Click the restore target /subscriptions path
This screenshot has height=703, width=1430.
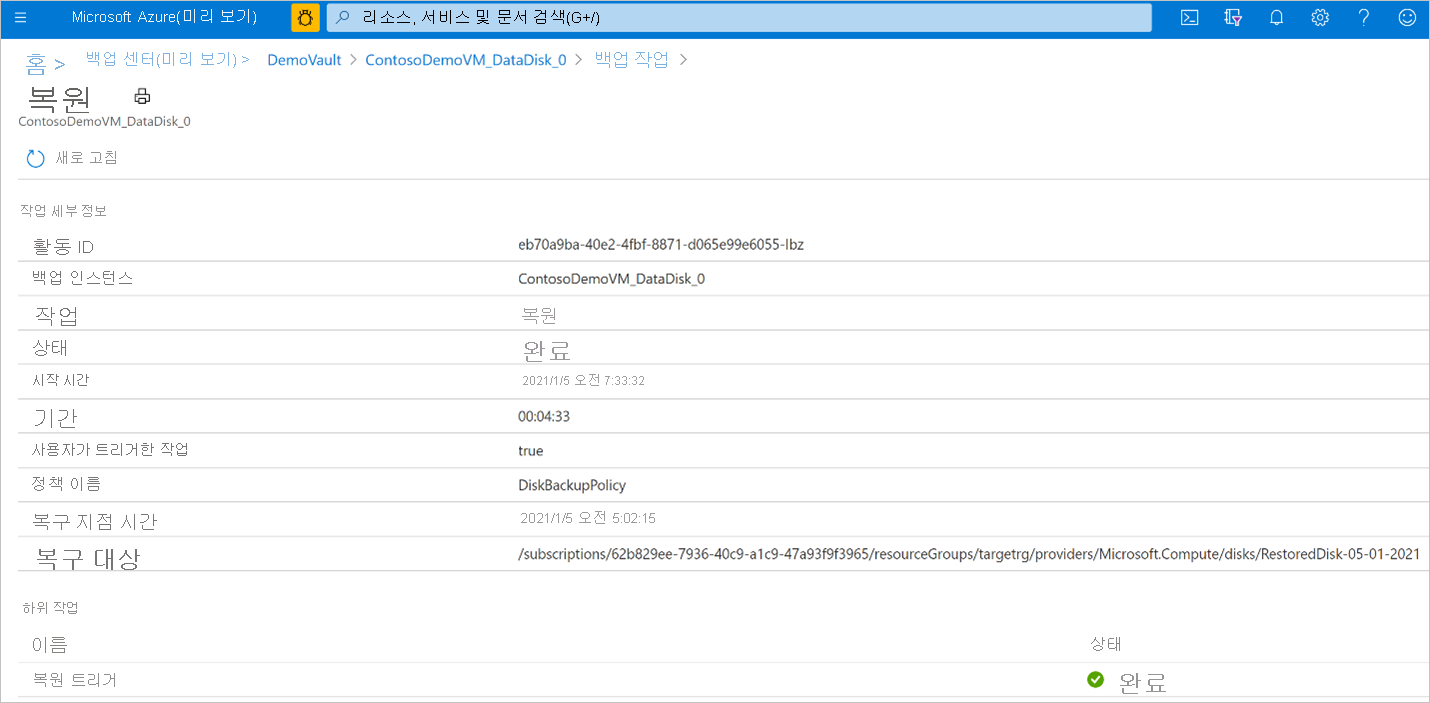coord(969,554)
